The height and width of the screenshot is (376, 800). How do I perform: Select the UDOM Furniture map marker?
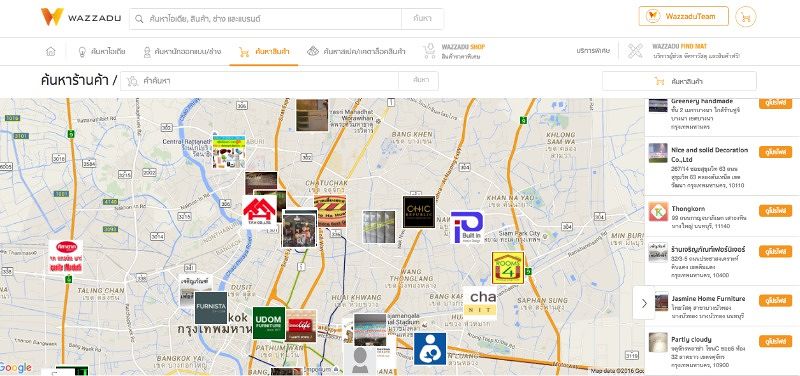(x=269, y=323)
